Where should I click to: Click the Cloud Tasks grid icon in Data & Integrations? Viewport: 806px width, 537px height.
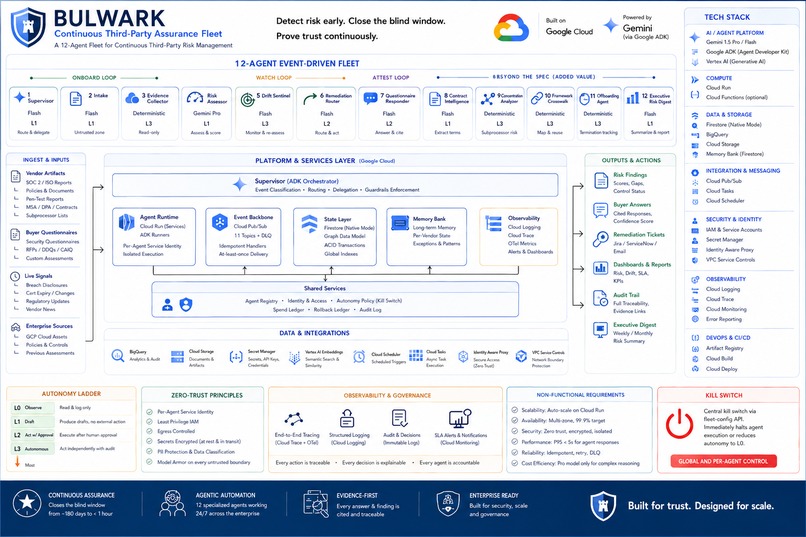[x=416, y=356]
